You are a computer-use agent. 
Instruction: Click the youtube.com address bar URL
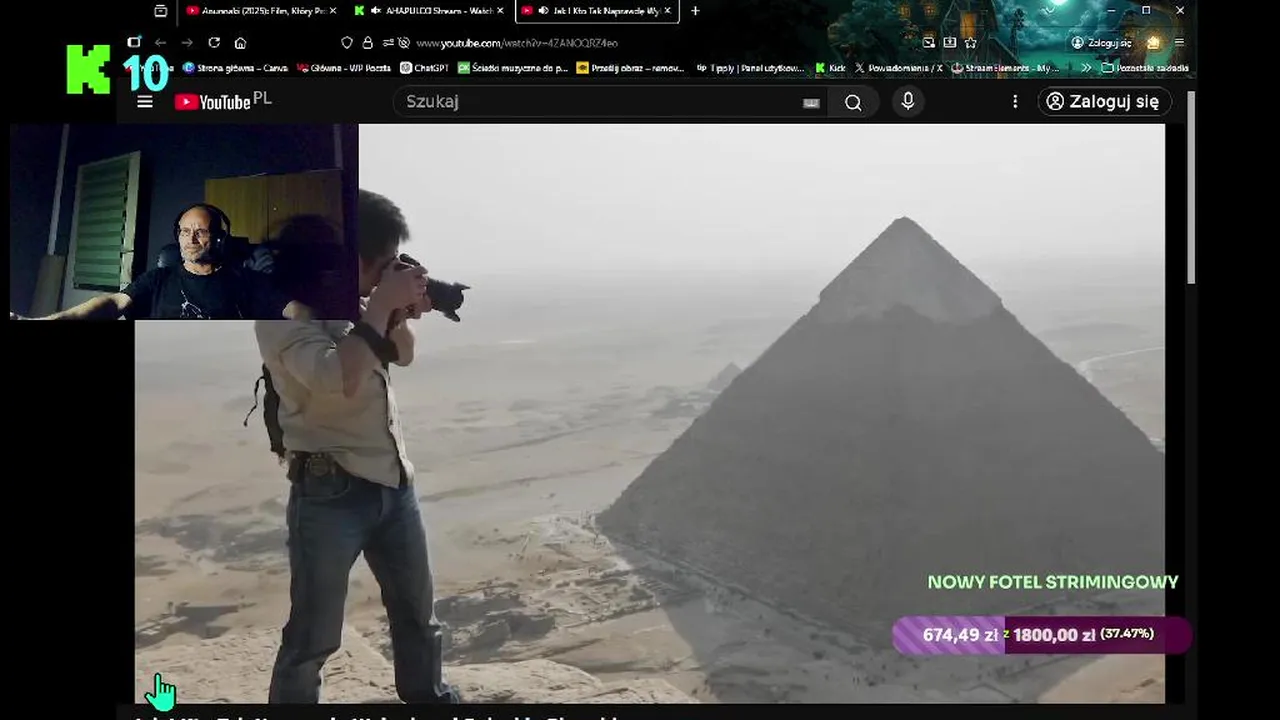[x=516, y=43]
